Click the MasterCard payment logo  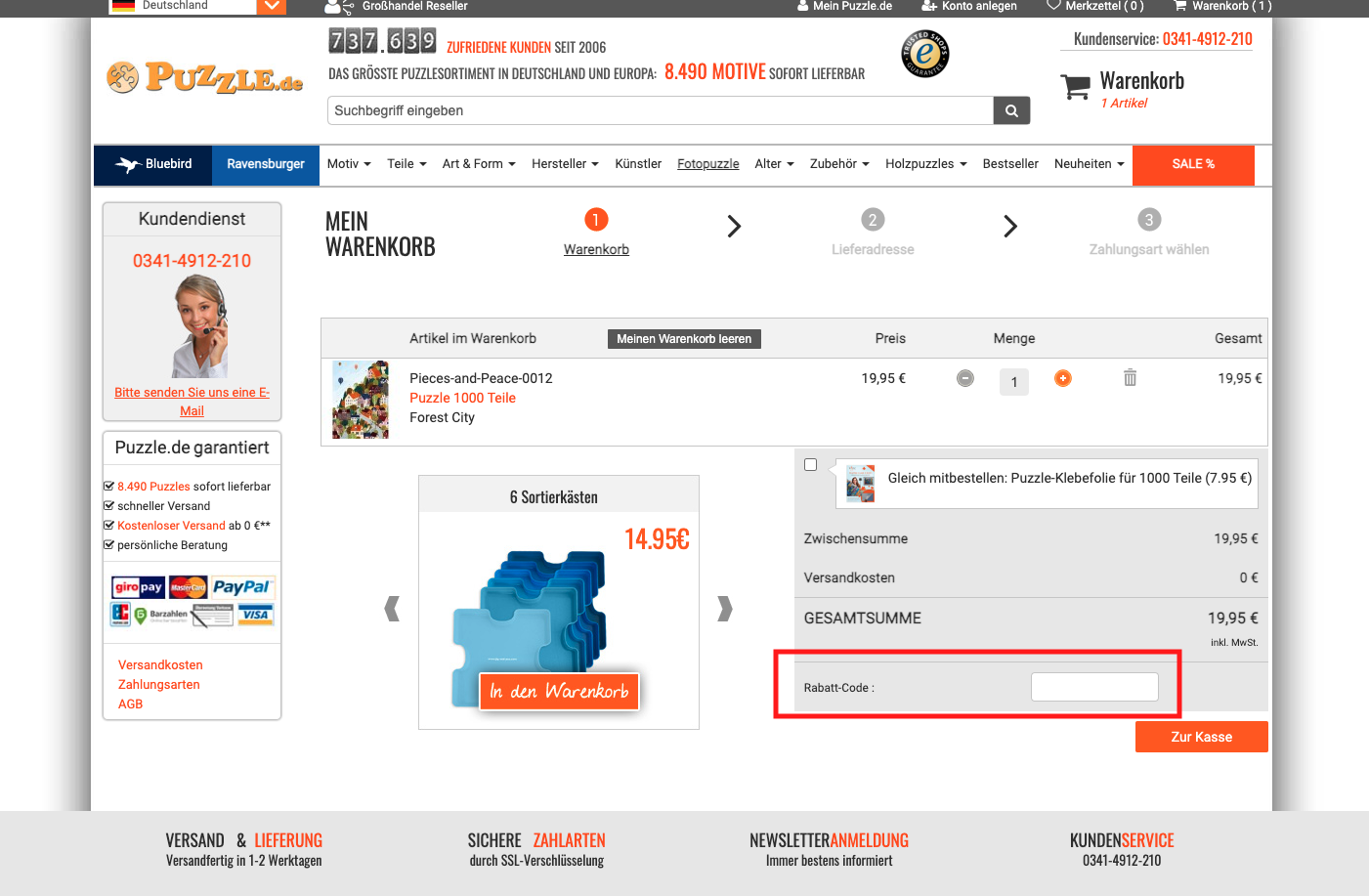188,587
